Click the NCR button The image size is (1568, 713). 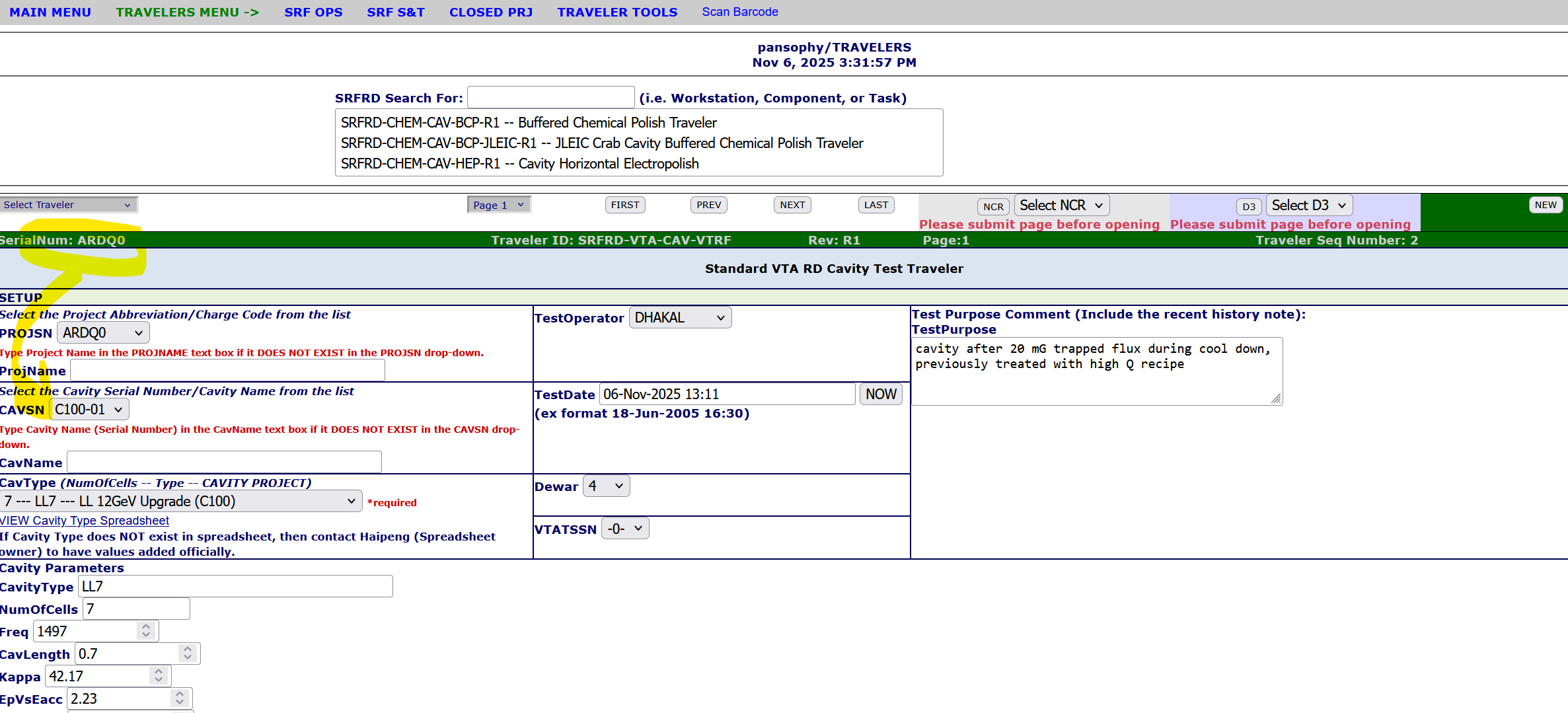992,206
